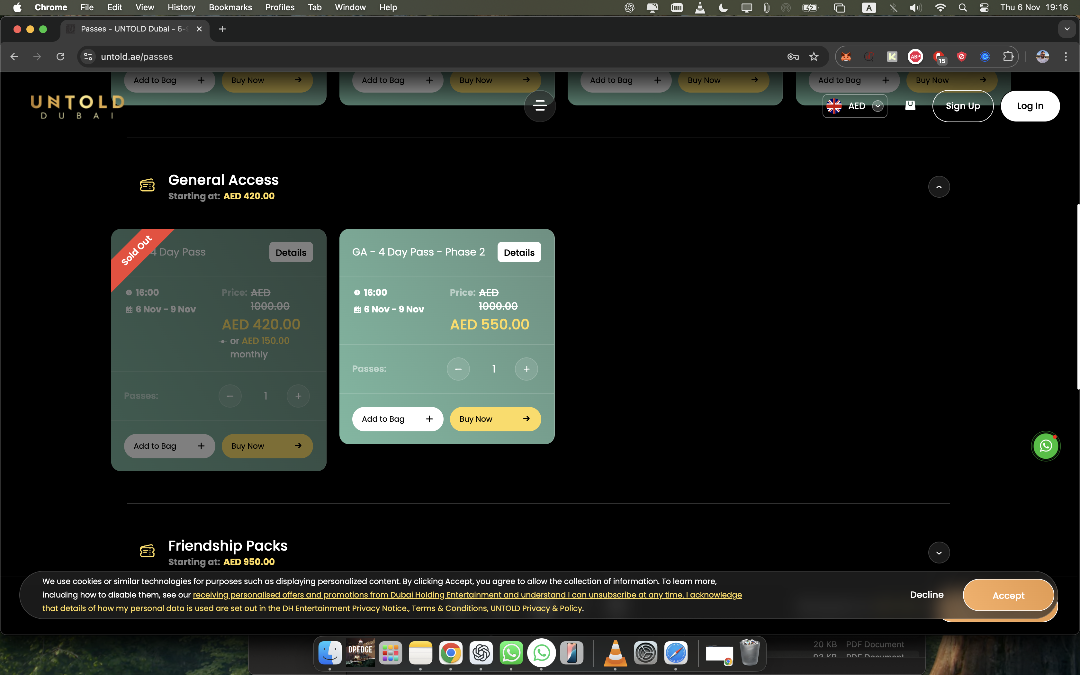View Details of GA Phase 2 pass
The height and width of the screenshot is (675, 1080).
[519, 253]
